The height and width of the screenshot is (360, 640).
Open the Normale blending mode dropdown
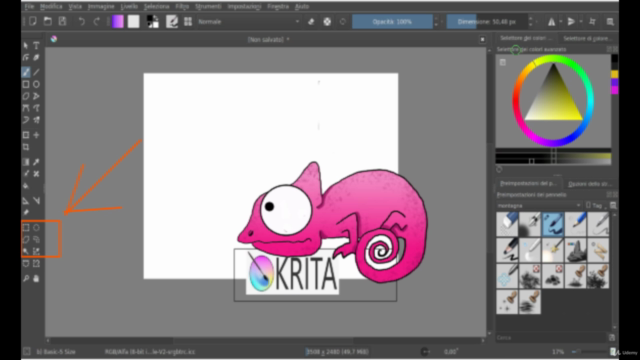point(249,22)
